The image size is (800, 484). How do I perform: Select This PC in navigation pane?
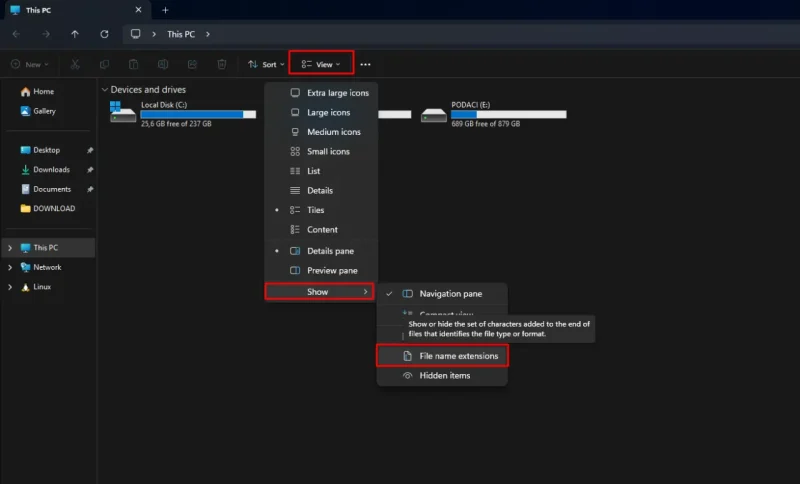coord(48,247)
